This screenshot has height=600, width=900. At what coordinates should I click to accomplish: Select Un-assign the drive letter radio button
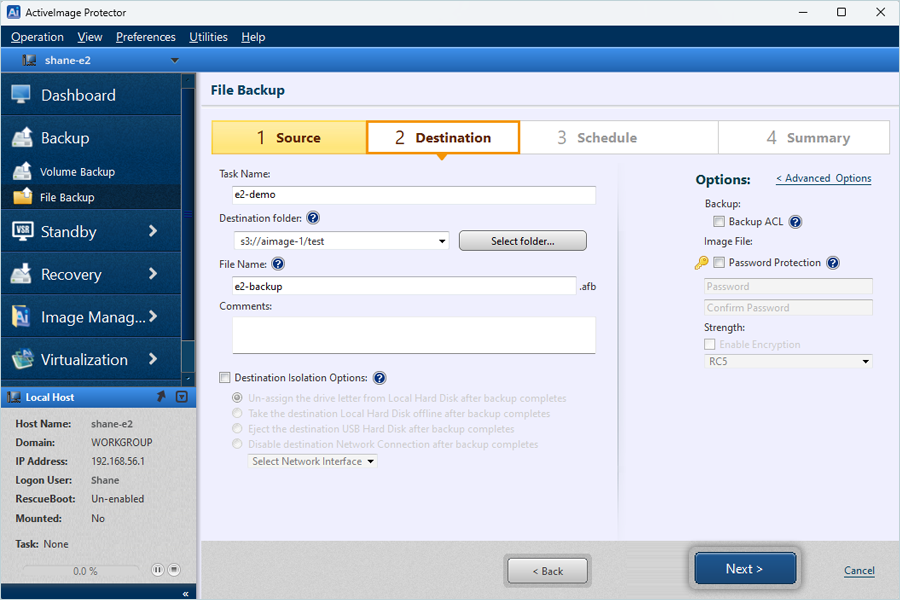[237, 398]
